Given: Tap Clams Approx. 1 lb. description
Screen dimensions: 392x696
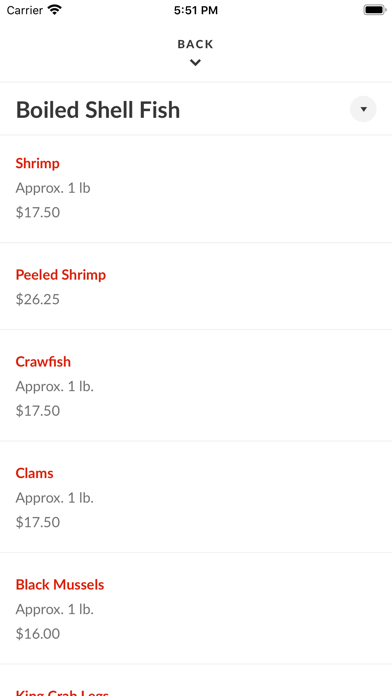Looking at the screenshot, I should 55,498.
